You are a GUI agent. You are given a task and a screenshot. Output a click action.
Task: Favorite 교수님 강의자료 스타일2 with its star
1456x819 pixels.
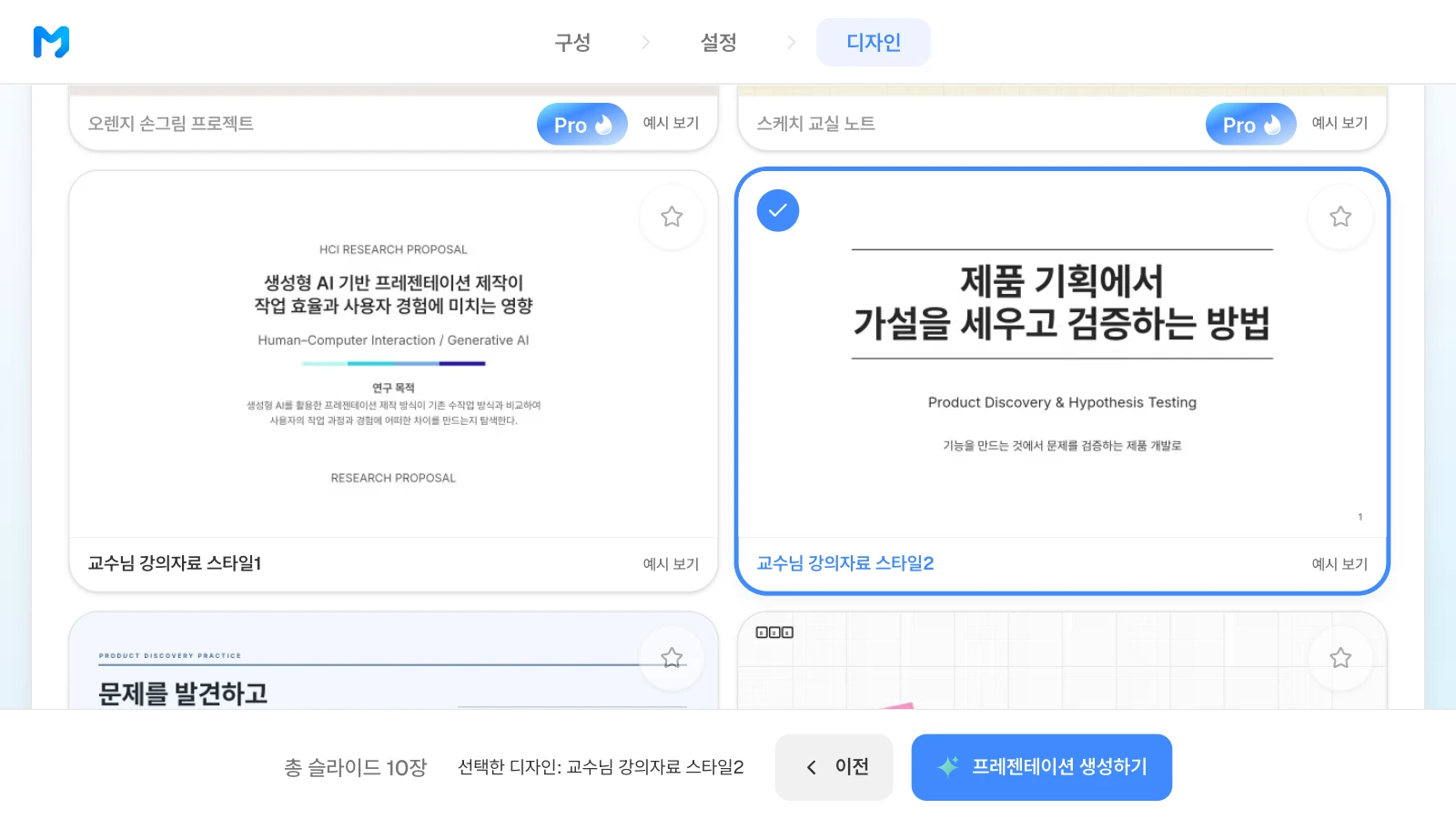(1340, 217)
